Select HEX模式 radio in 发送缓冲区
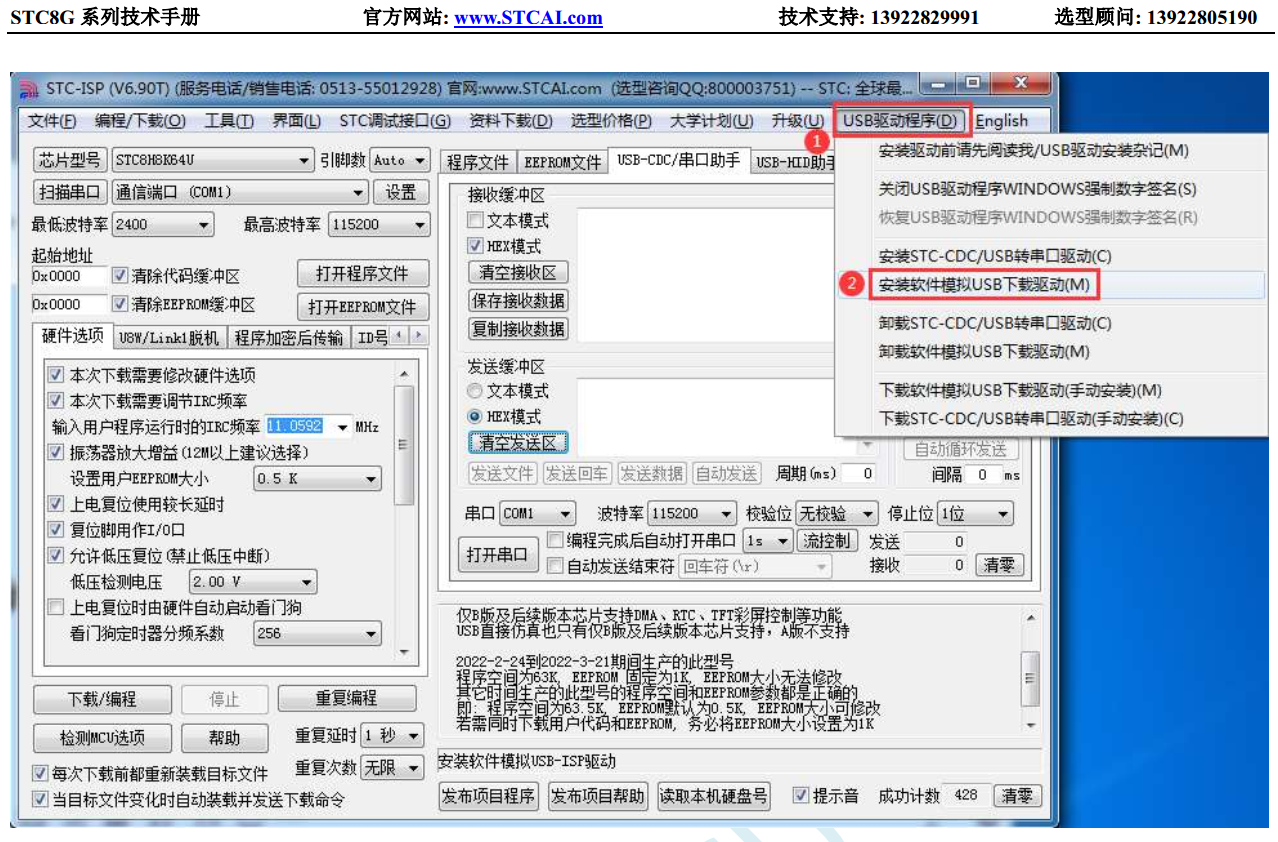 coord(475,416)
